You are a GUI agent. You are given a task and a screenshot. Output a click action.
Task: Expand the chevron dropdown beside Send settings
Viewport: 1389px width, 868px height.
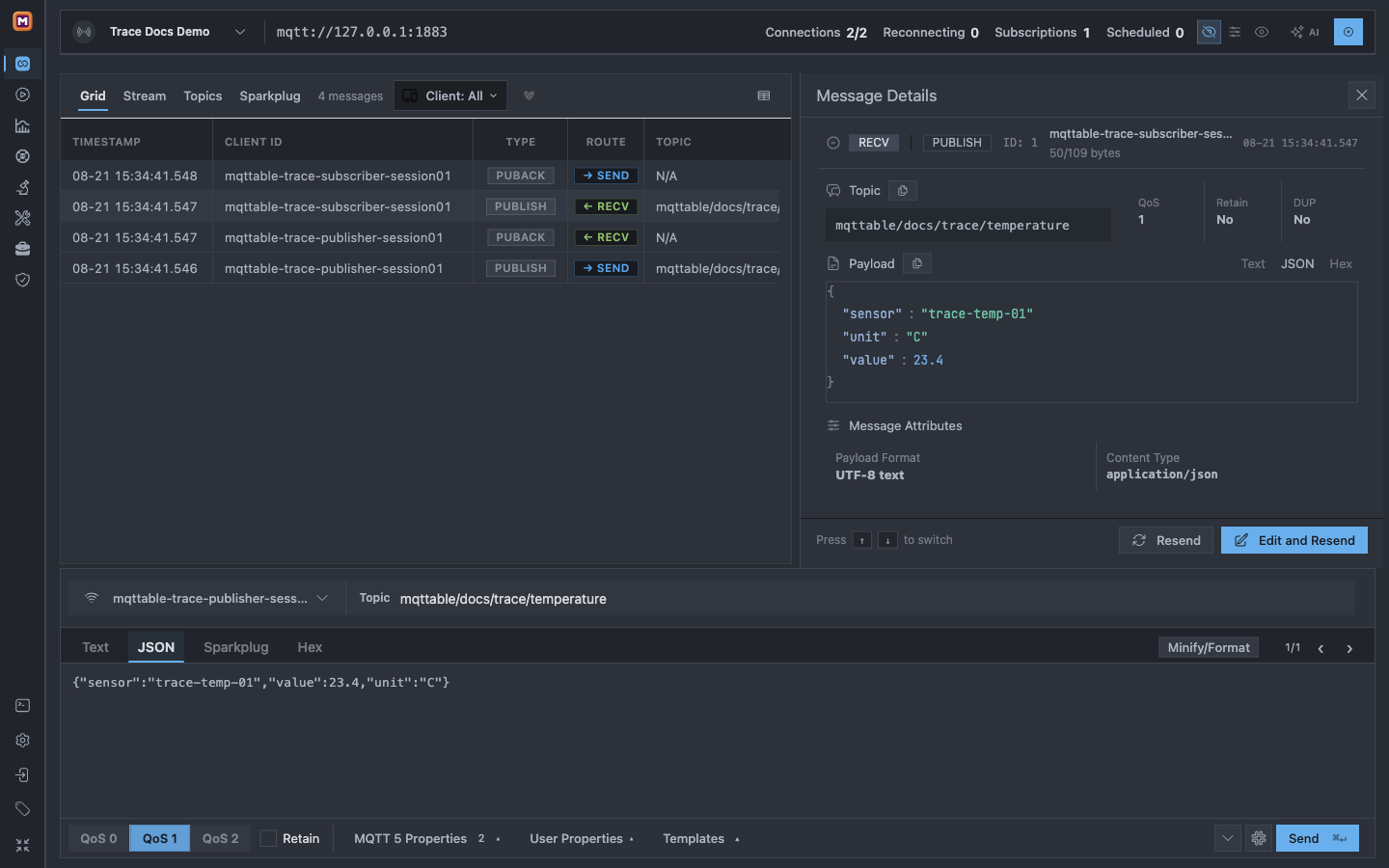pyautogui.click(x=1228, y=838)
